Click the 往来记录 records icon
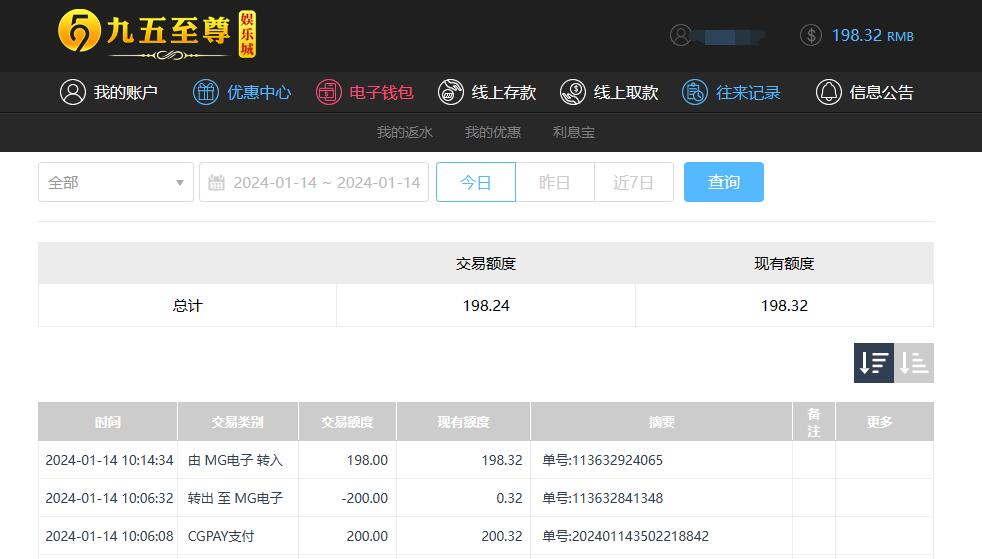The height and width of the screenshot is (559, 982). 695,92
